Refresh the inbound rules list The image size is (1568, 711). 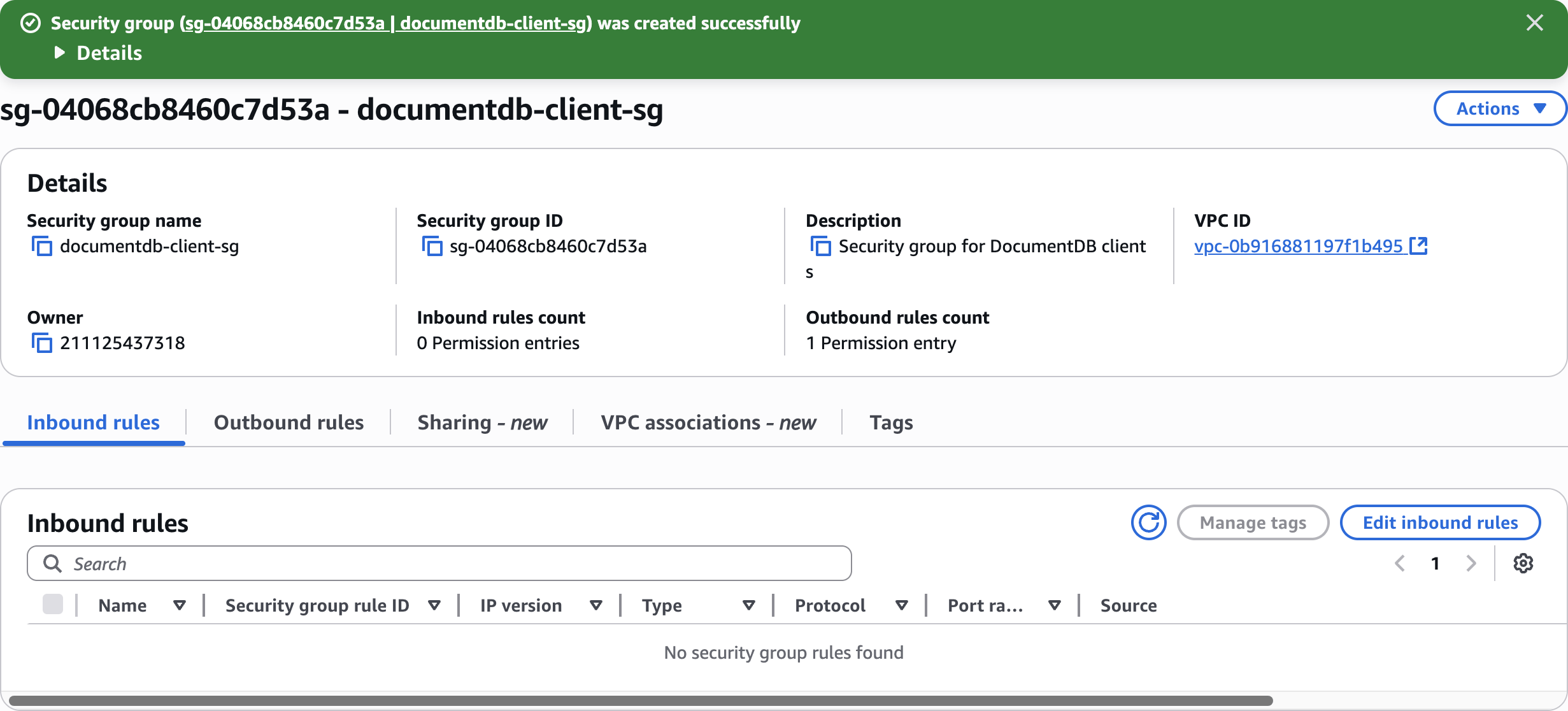[x=1148, y=522]
